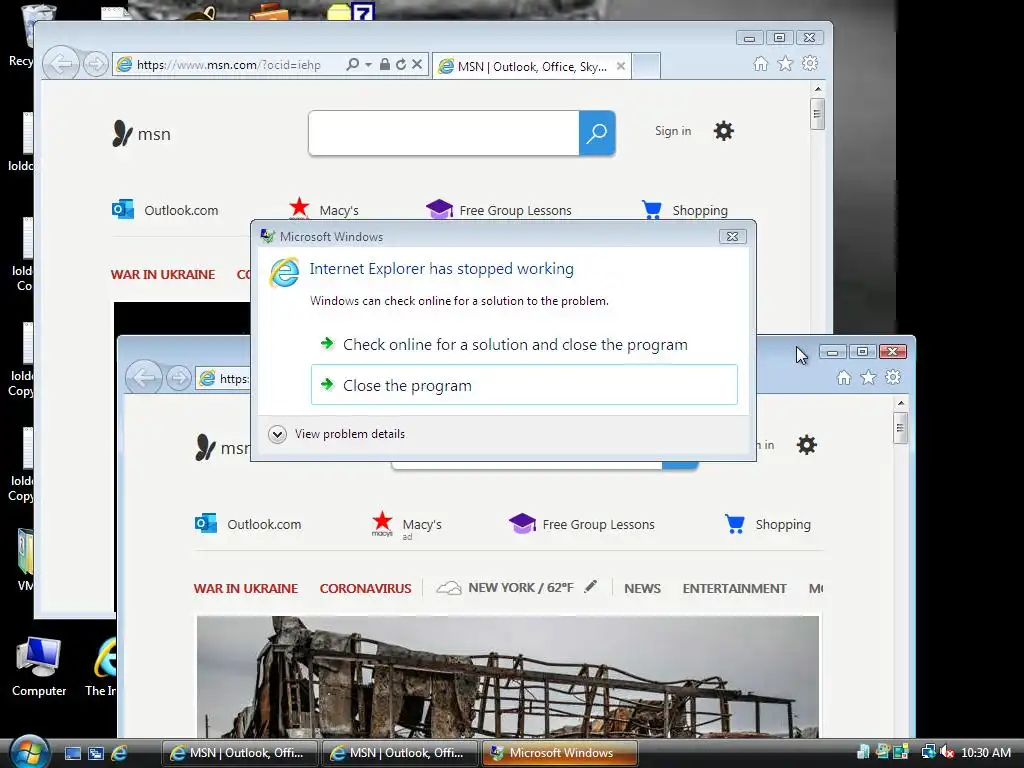The image size is (1024, 768).
Task: Expand View problem details
Action: 336,434
